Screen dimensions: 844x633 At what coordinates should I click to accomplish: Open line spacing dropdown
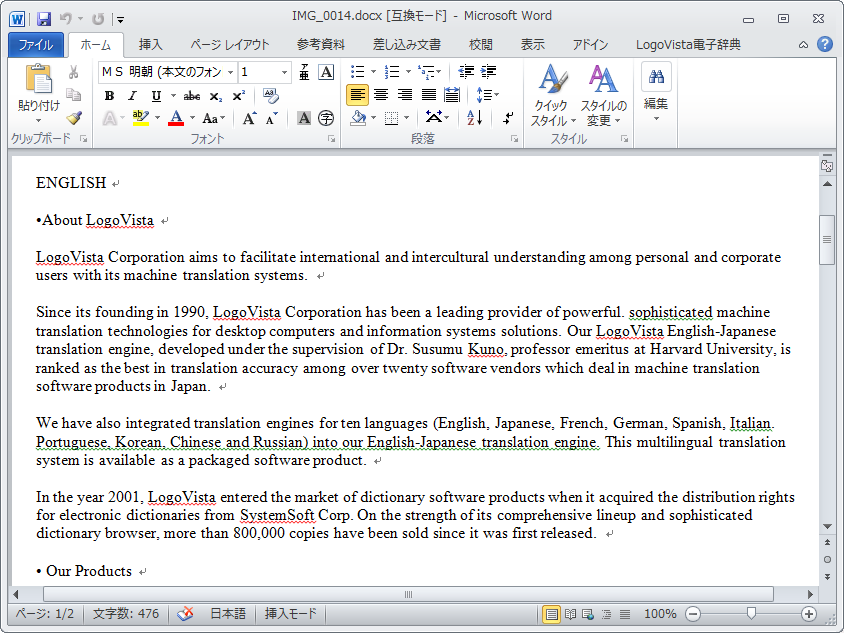tap(488, 95)
